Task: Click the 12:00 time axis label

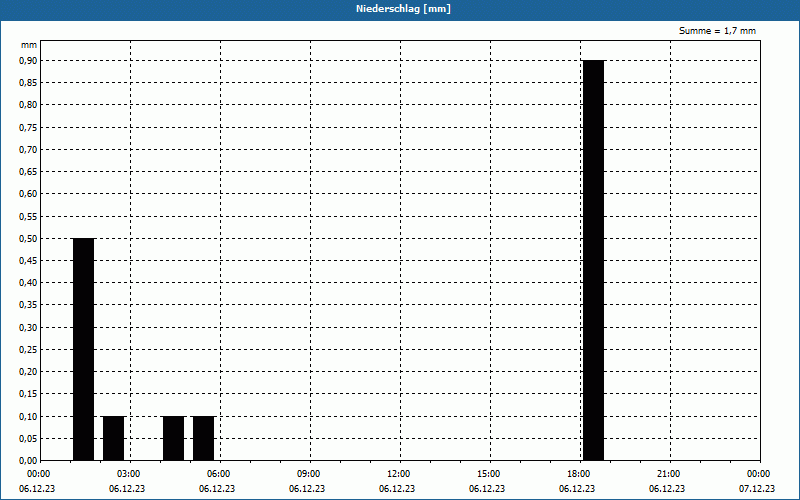Action: (398, 474)
